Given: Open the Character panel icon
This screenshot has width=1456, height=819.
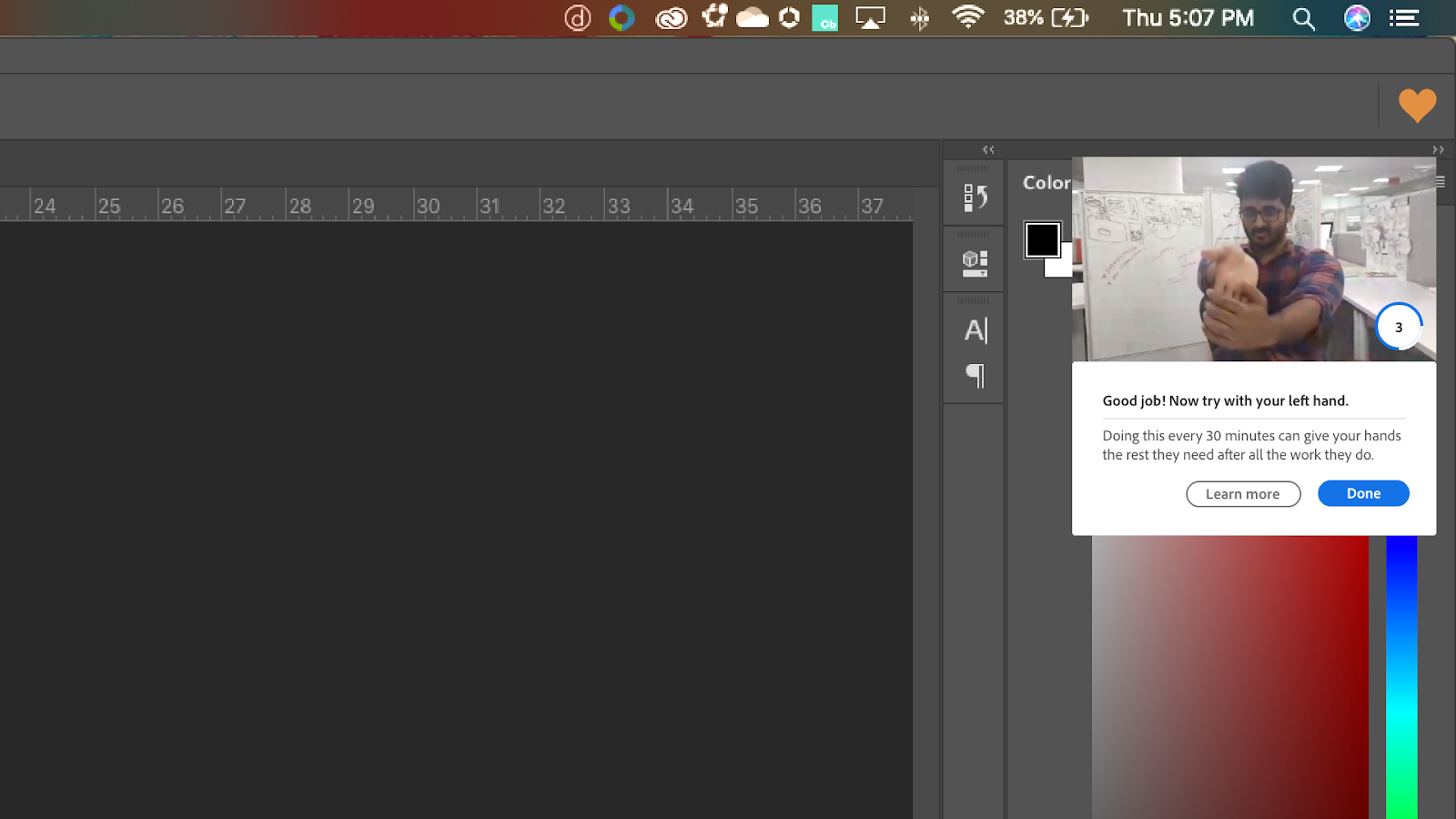Looking at the screenshot, I should 975,330.
